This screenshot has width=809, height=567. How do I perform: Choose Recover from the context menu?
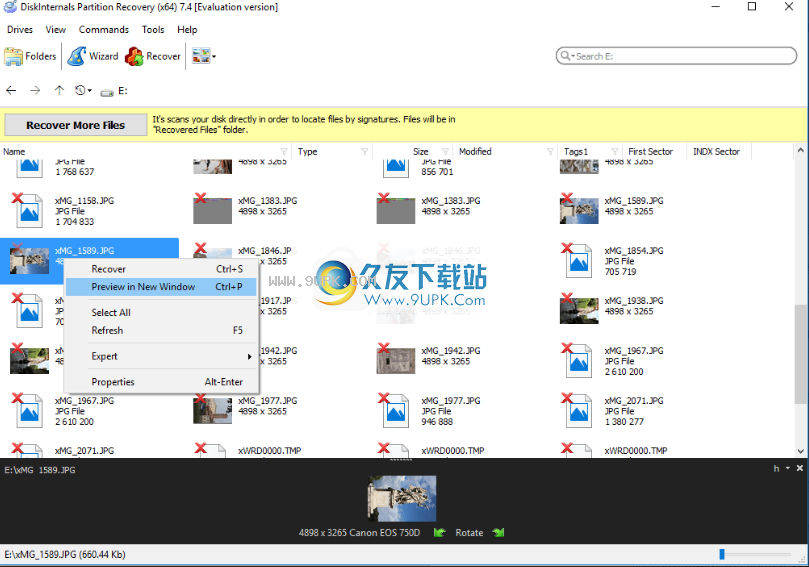(161, 269)
